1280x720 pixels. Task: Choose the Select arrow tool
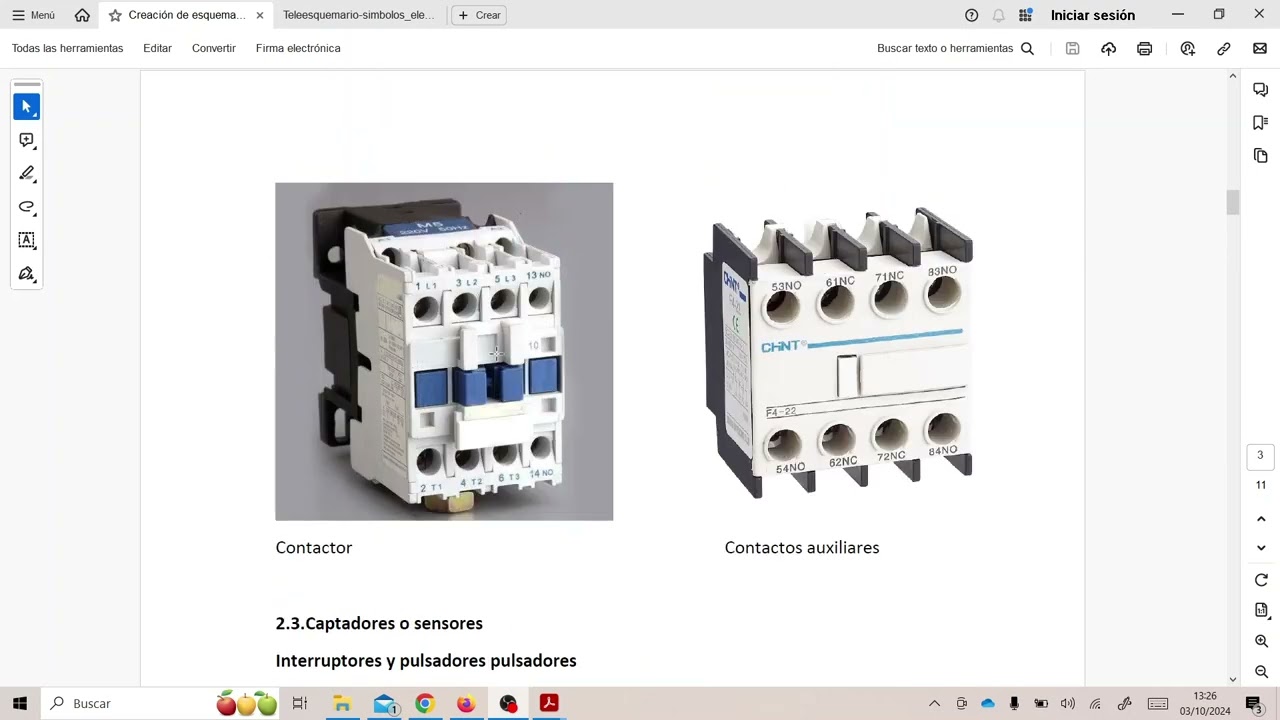[x=27, y=106]
